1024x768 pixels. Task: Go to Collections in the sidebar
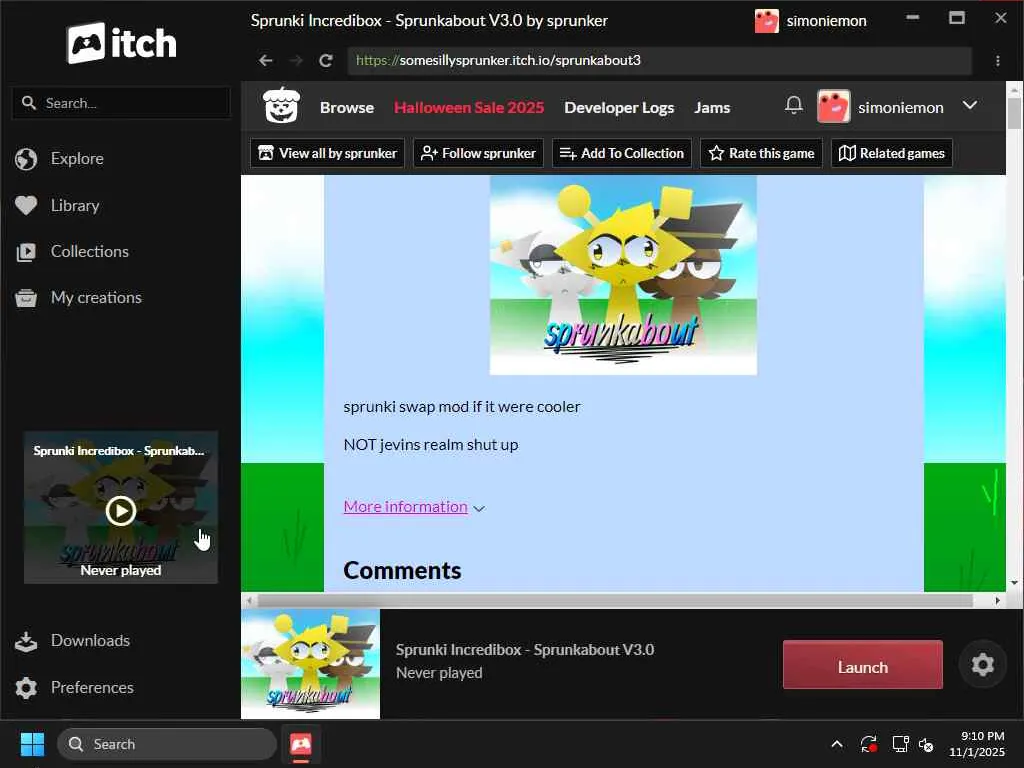point(89,251)
